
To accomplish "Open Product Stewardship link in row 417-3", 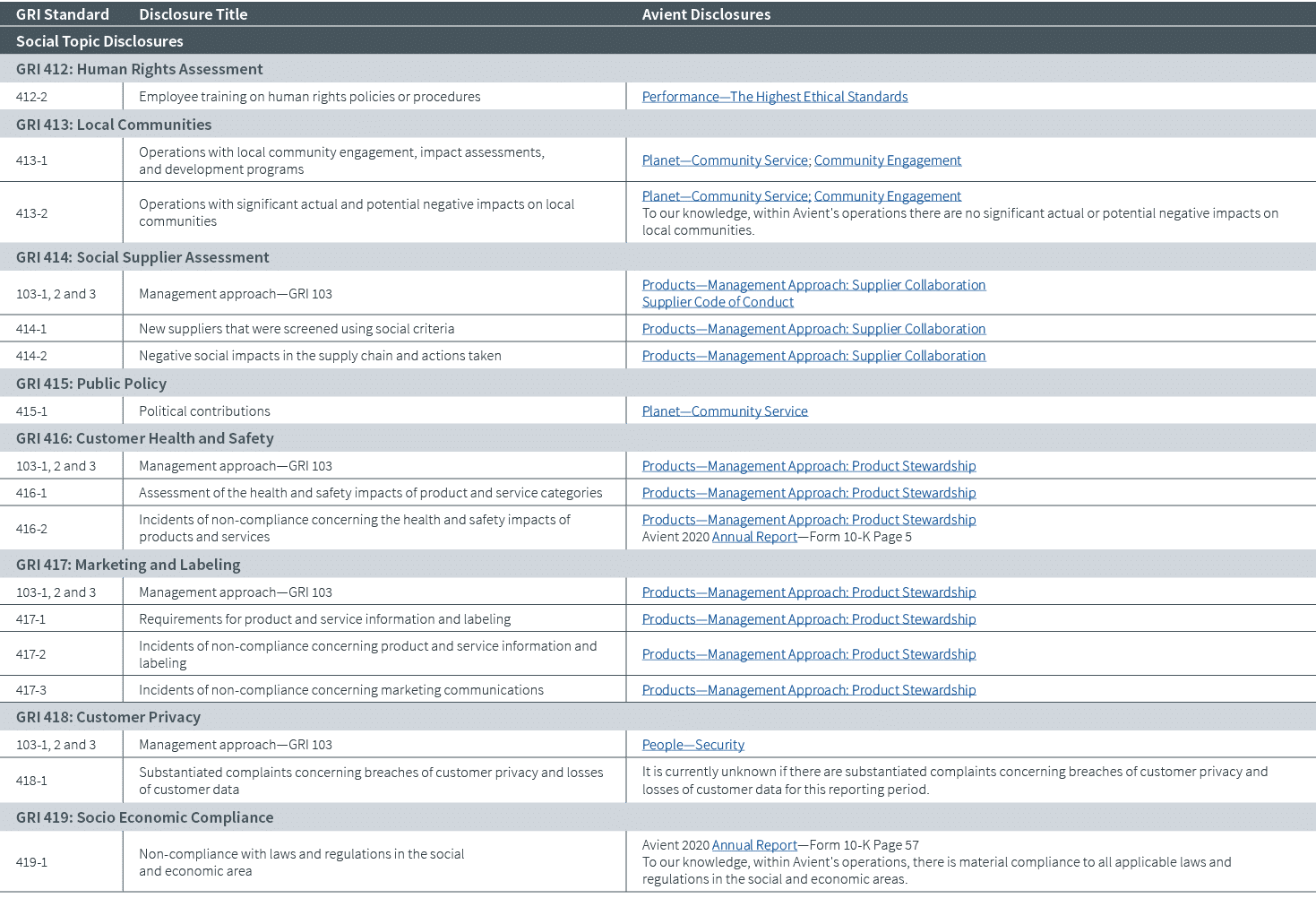I will pyautogui.click(x=808, y=690).
